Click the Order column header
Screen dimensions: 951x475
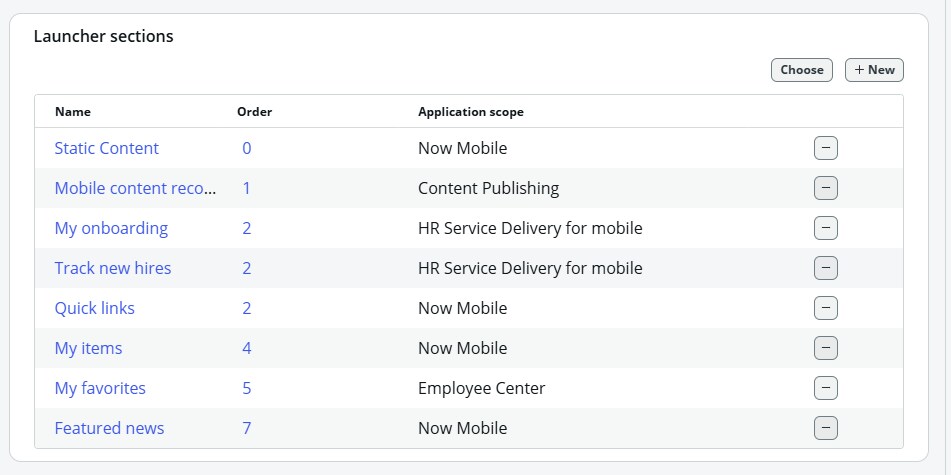point(254,112)
